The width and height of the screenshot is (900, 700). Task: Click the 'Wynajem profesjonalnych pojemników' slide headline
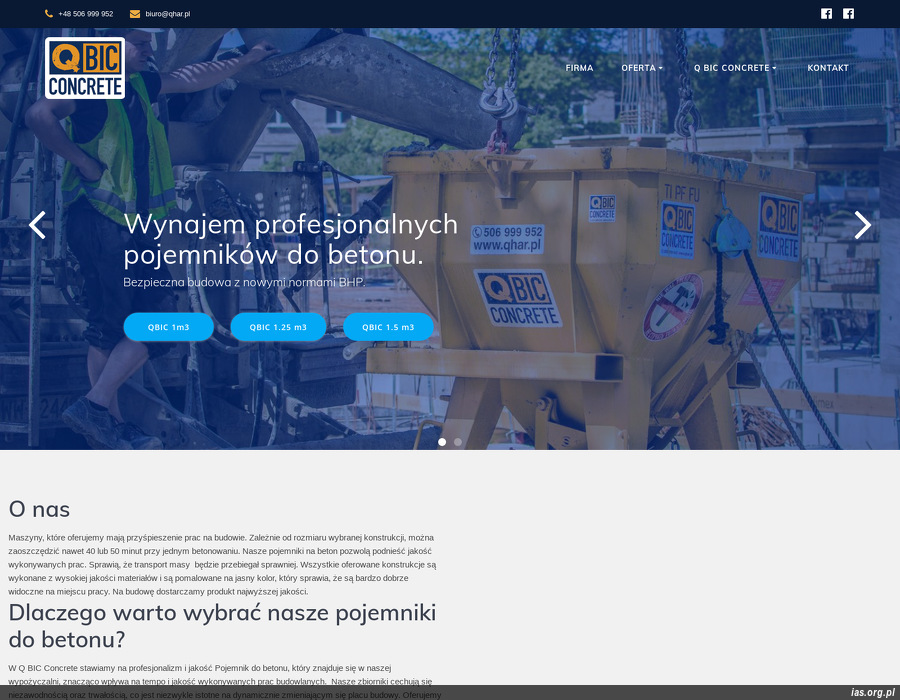[x=290, y=239]
